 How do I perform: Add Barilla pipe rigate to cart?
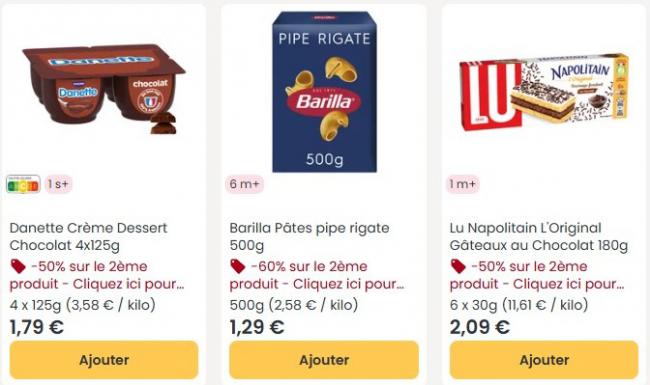tap(324, 360)
